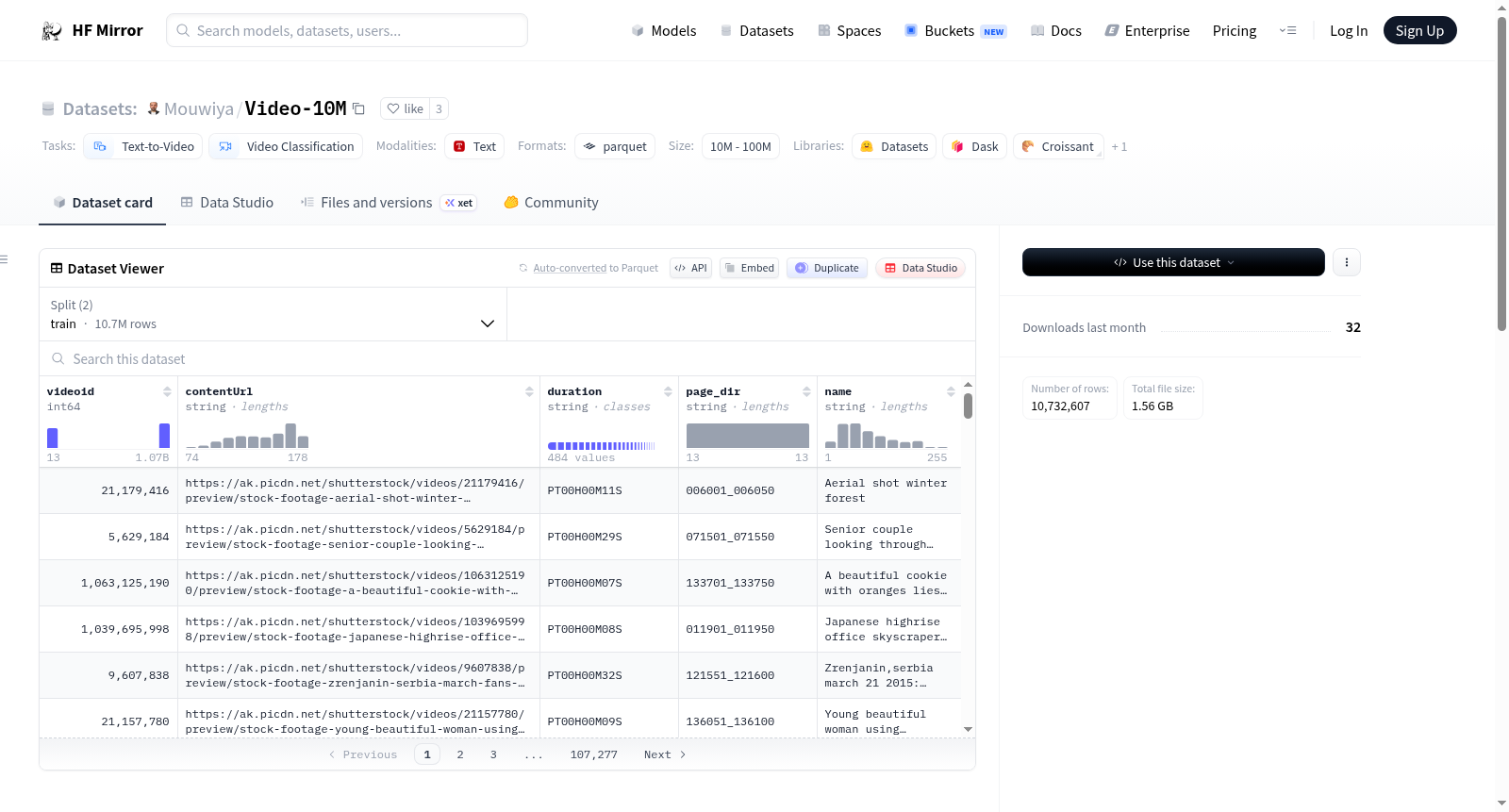Focus the main search models field
This screenshot has height=812, width=1509.
[347, 30]
